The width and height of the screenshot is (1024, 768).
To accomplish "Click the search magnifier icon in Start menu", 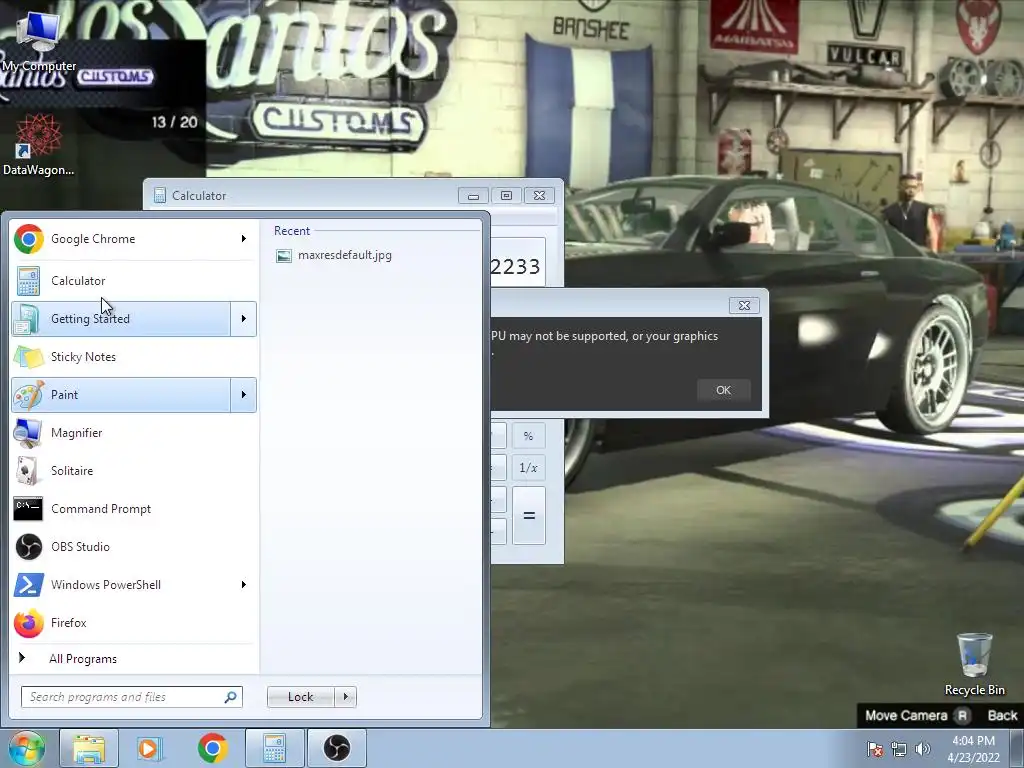I will pos(231,697).
